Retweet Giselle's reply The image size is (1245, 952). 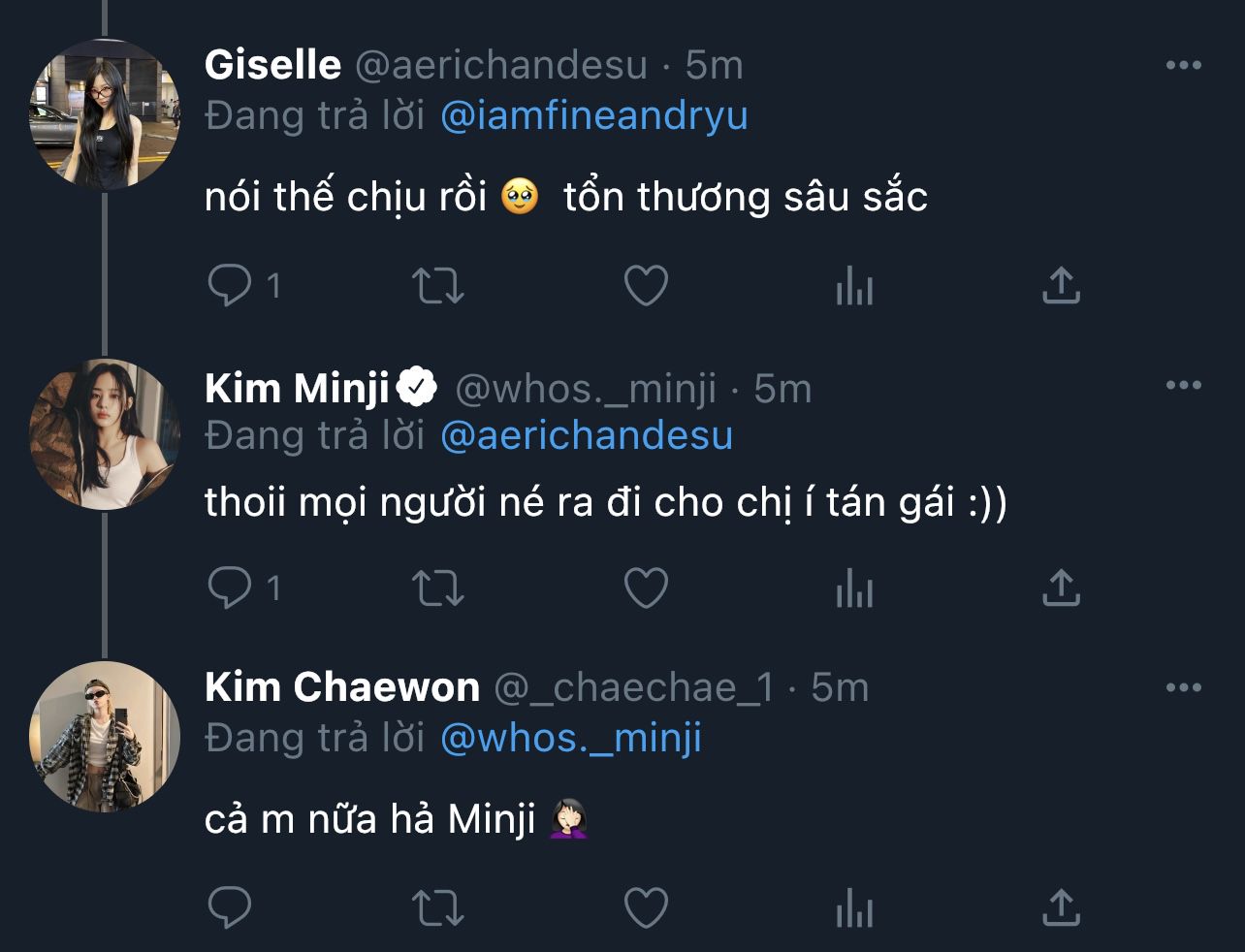(x=438, y=286)
